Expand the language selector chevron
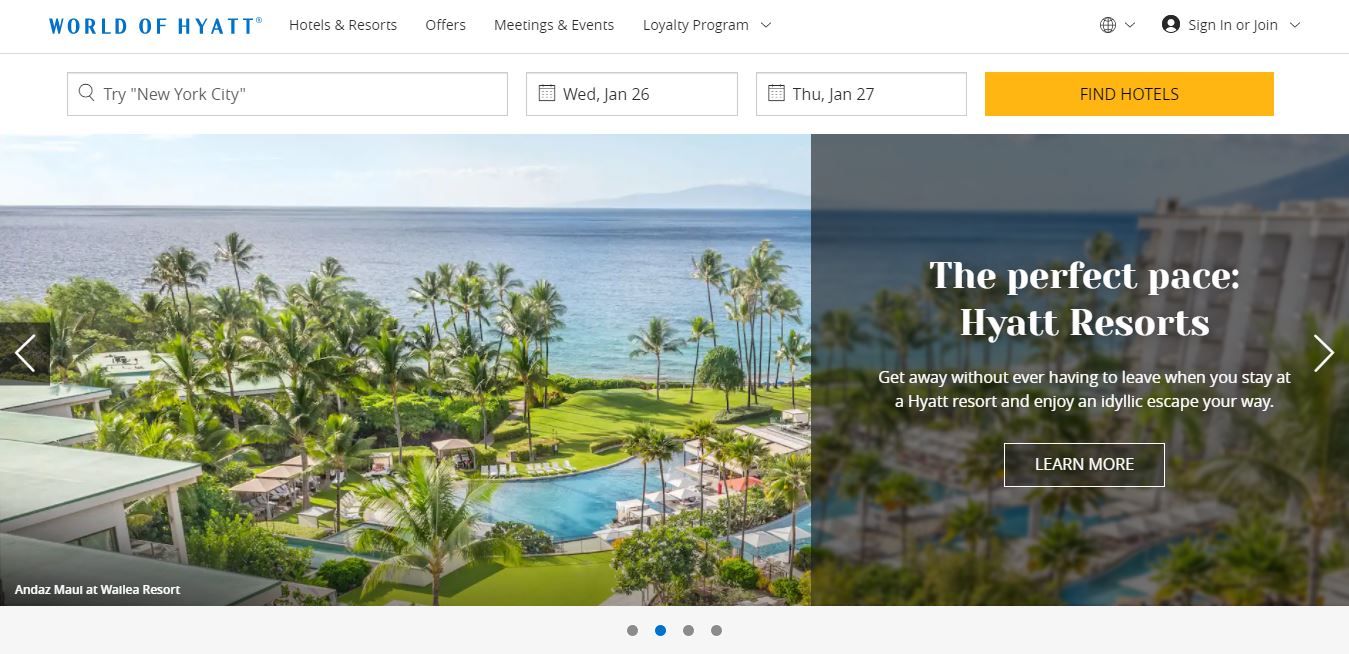 click(x=1130, y=25)
